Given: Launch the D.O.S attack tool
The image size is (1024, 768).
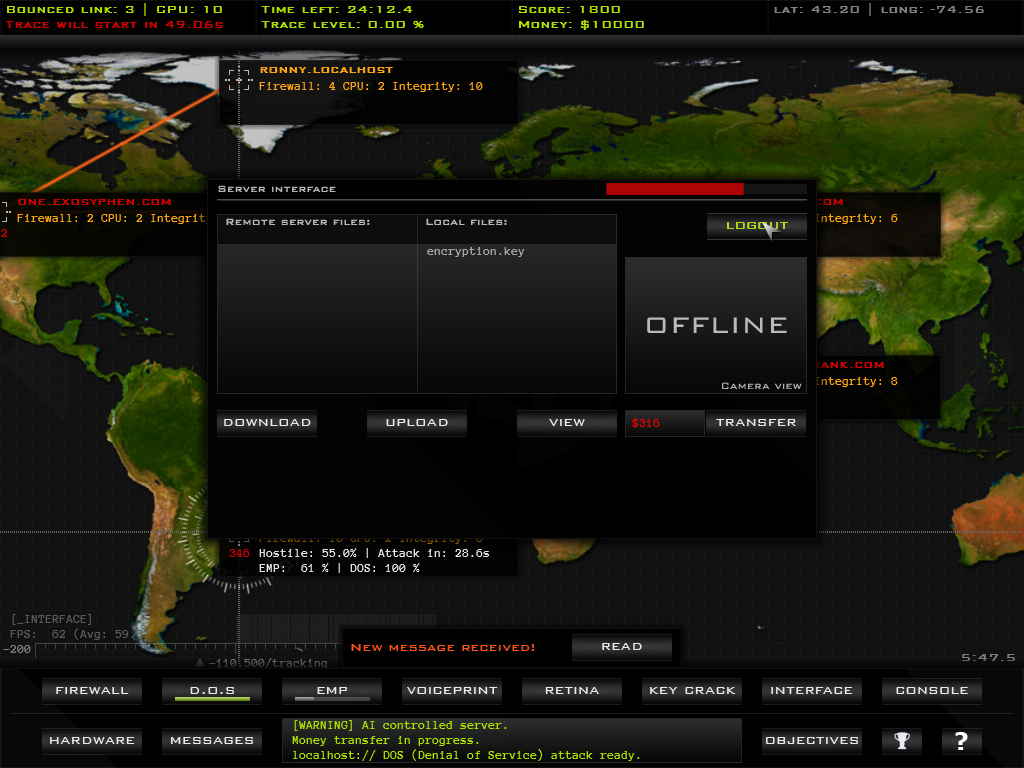Looking at the screenshot, I should coord(211,691).
